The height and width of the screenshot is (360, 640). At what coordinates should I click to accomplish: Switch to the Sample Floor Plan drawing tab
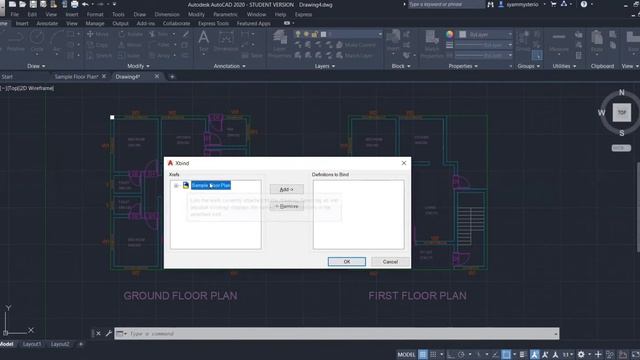point(76,77)
